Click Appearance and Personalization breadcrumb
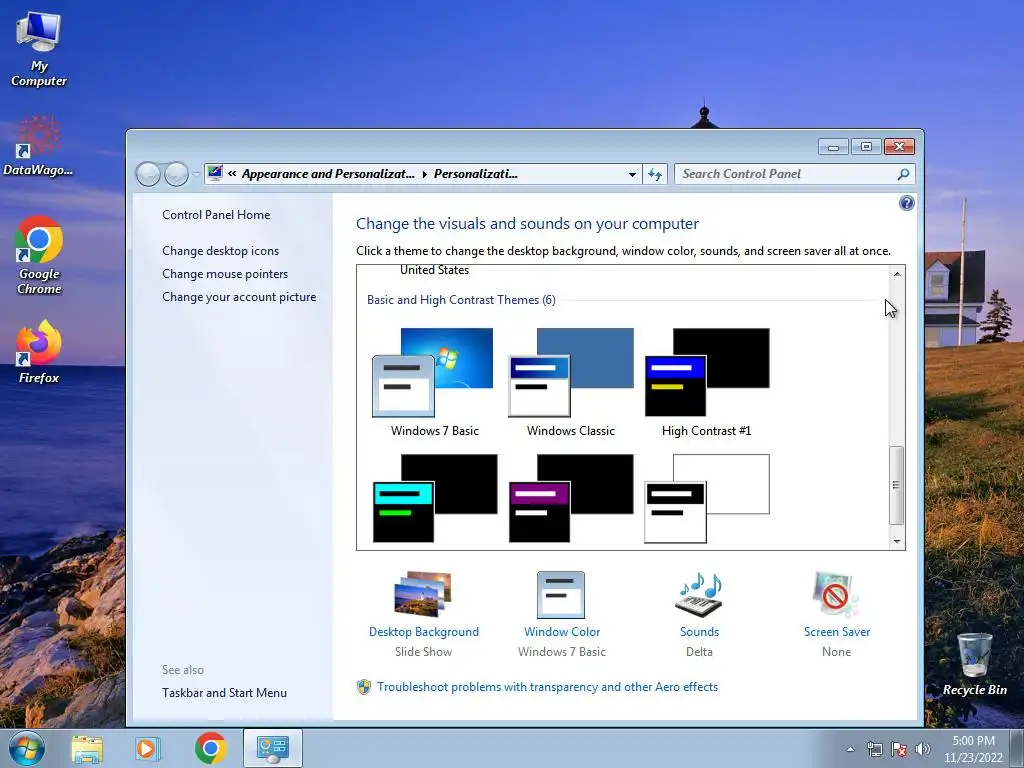The height and width of the screenshot is (768, 1024). click(328, 174)
